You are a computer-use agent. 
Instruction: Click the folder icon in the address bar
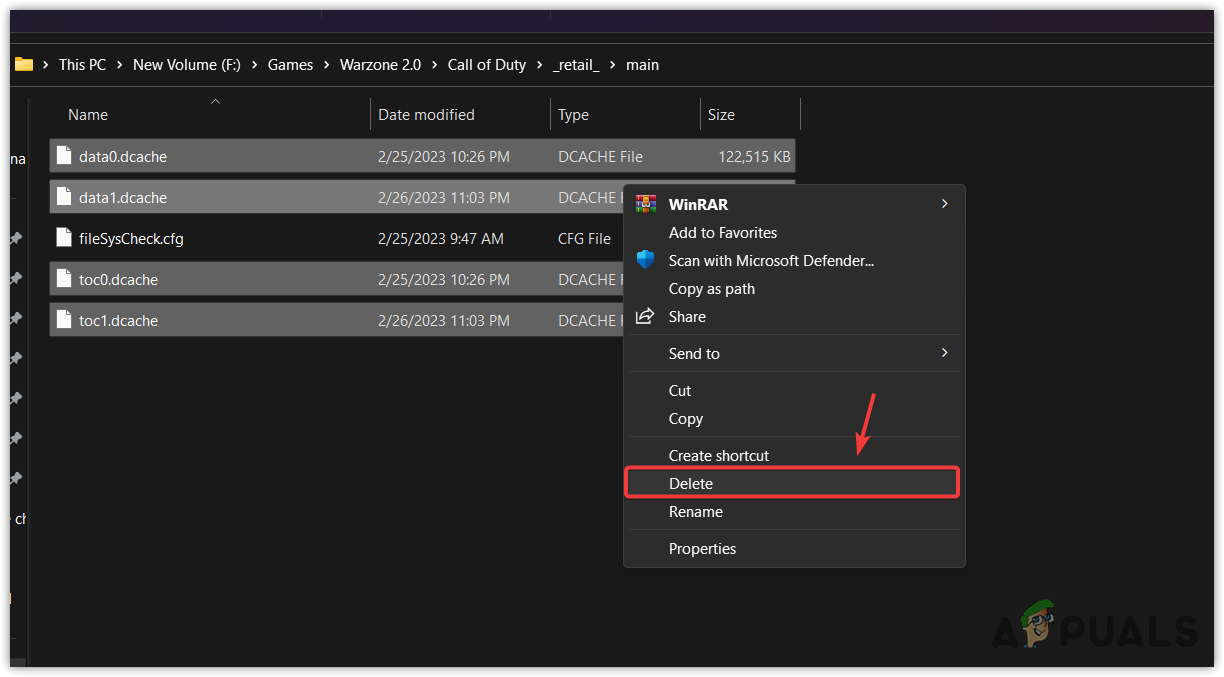(x=24, y=64)
